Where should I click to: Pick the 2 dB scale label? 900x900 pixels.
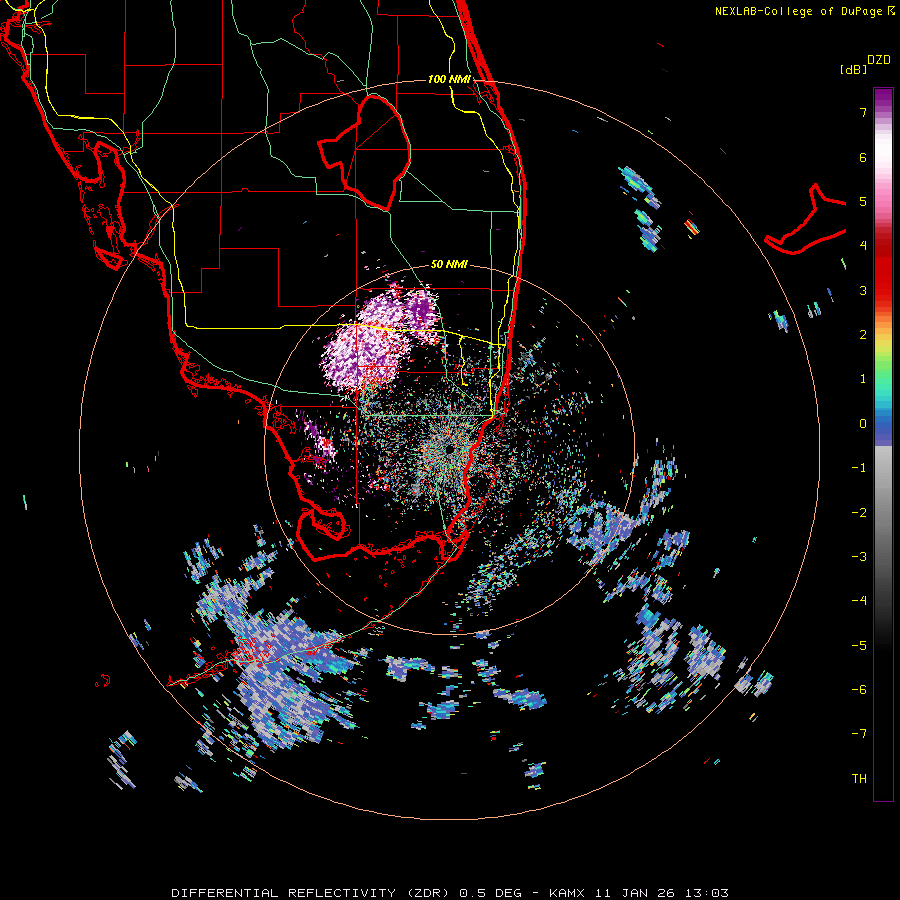tap(863, 335)
